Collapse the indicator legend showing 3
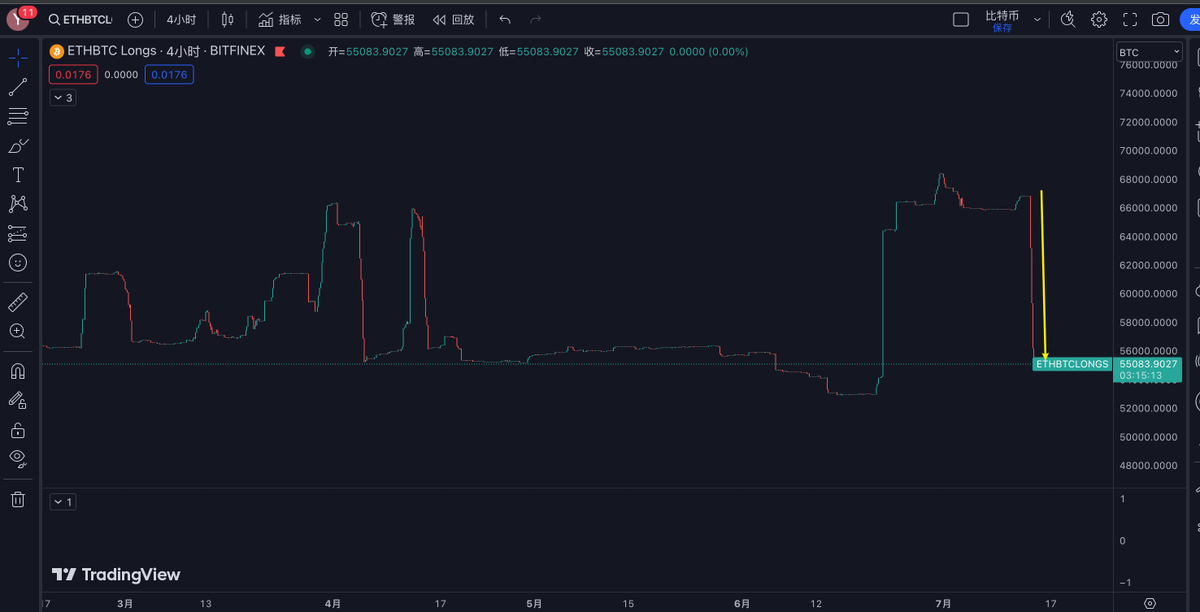This screenshot has height=612, width=1200. pos(63,97)
